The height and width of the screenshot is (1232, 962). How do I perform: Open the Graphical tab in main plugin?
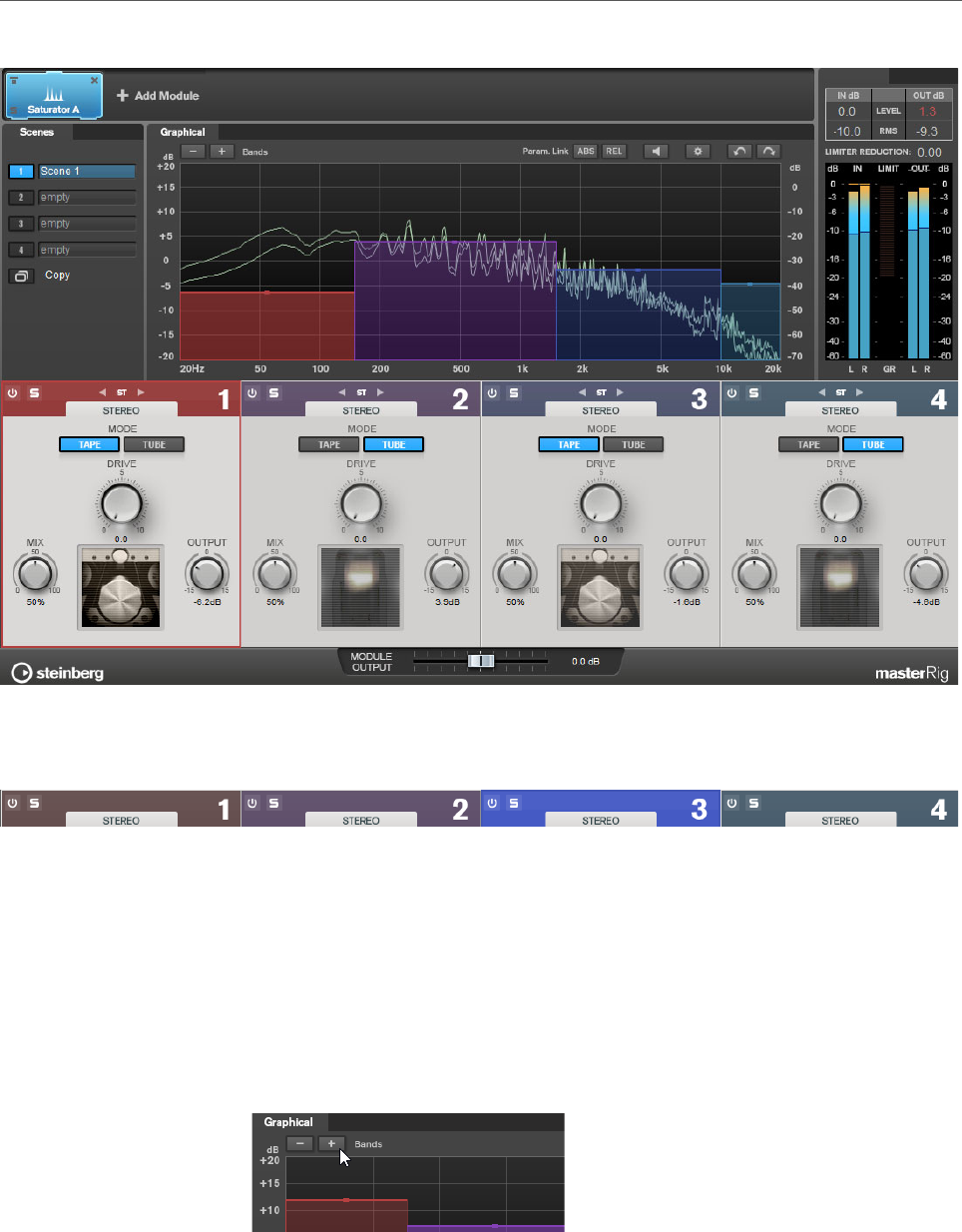(x=183, y=132)
